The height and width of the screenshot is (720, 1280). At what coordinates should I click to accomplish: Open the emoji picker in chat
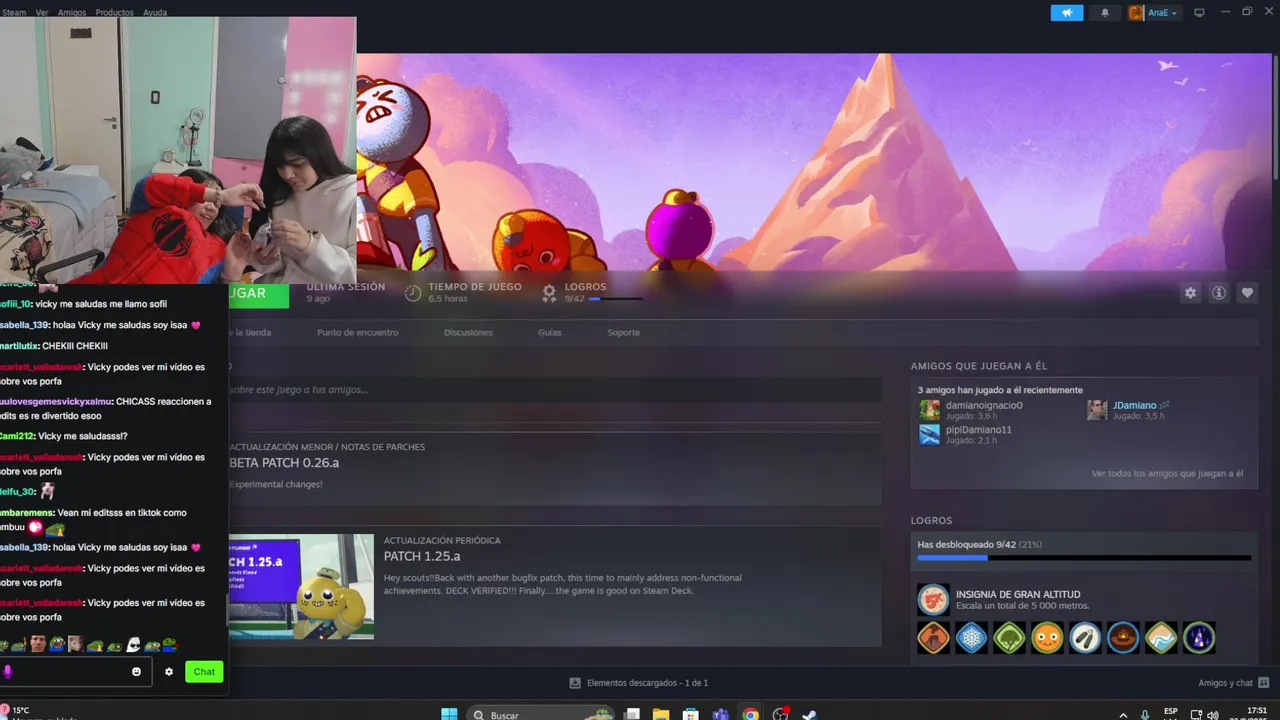click(137, 672)
